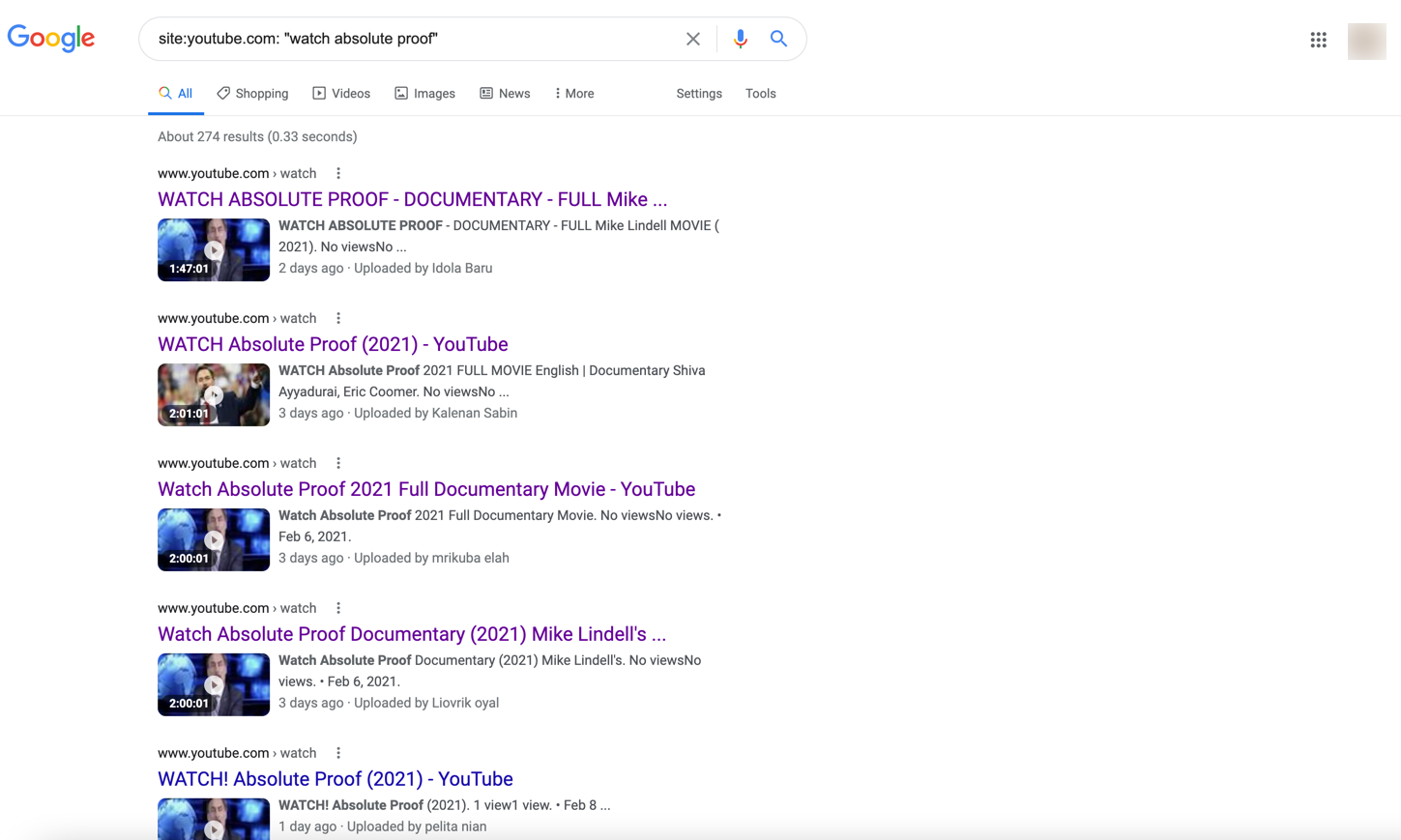Open Google apps with the grid icon
The image size is (1401, 840).
(1318, 40)
